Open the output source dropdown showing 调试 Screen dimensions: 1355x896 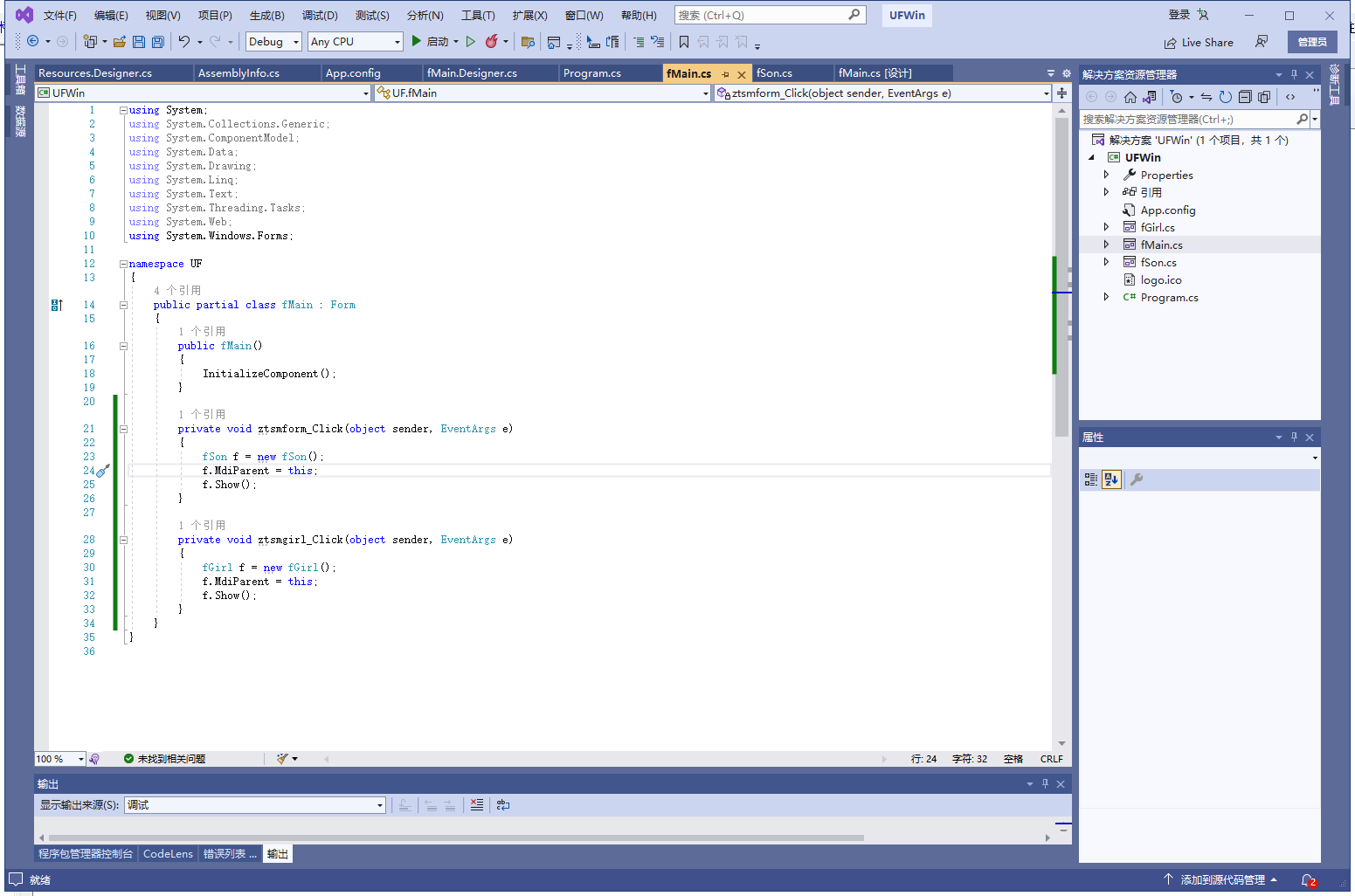255,805
